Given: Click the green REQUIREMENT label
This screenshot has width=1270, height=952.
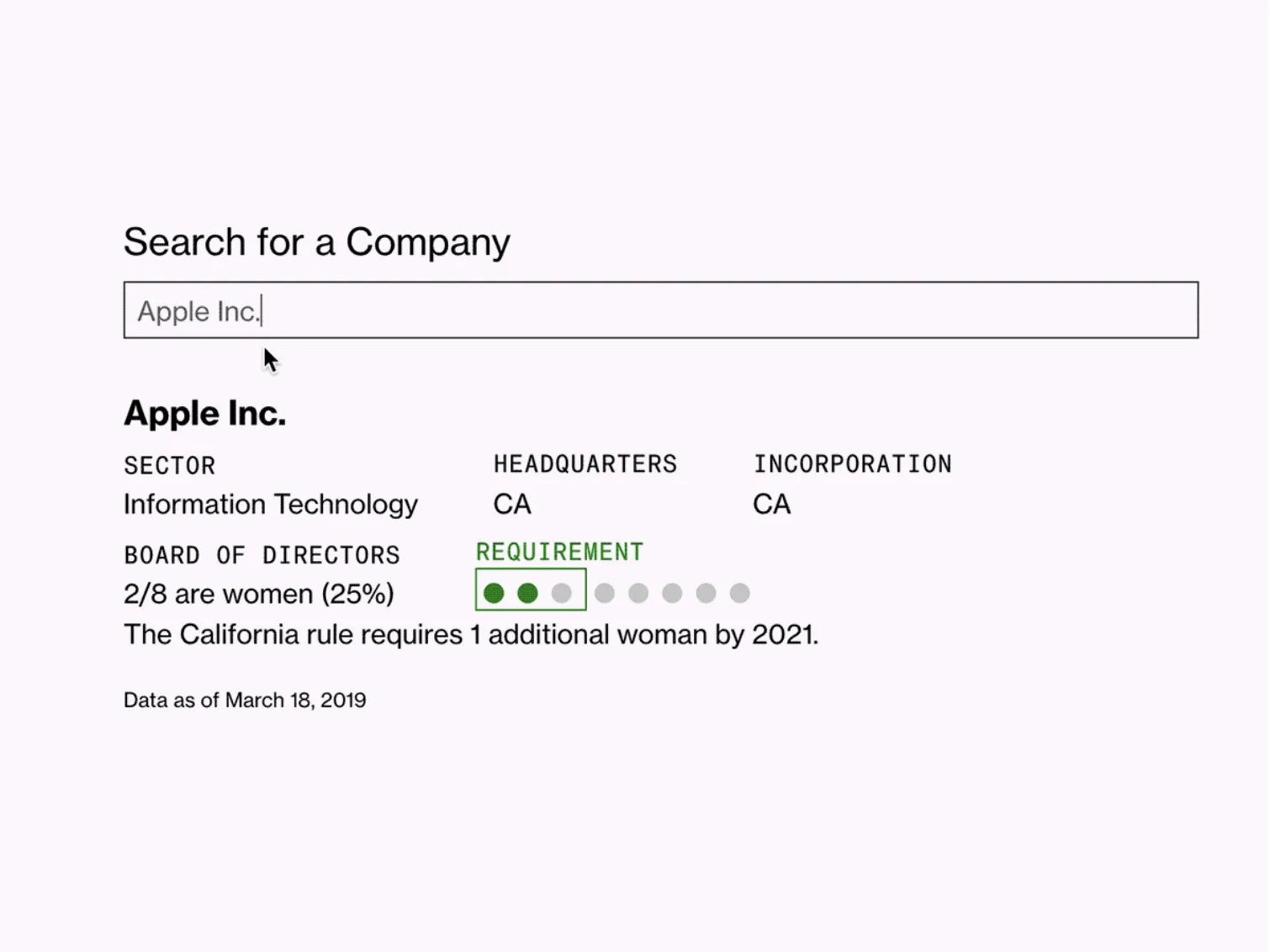Looking at the screenshot, I should point(559,553).
